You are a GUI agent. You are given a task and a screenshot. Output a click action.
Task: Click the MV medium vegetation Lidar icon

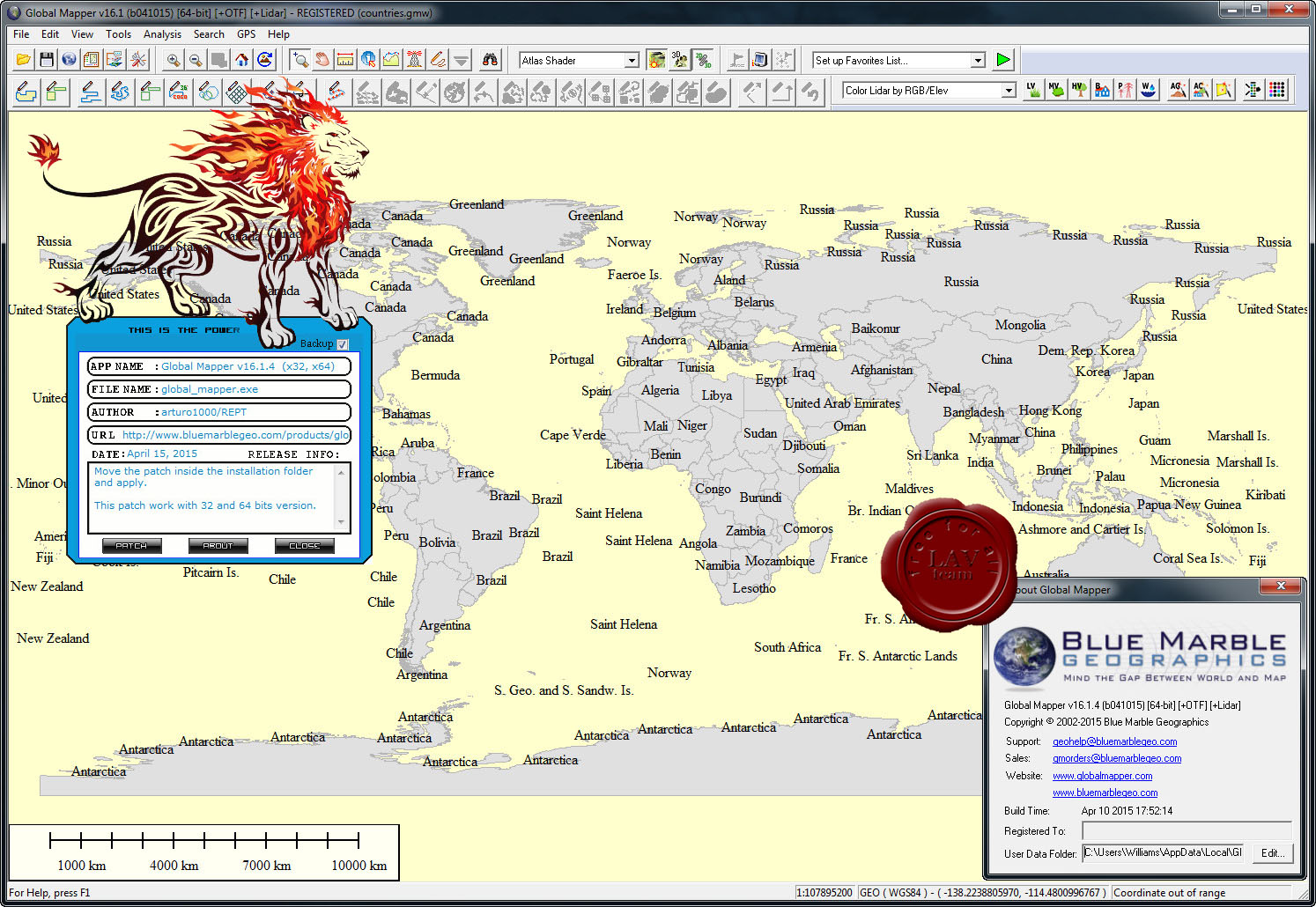click(x=1056, y=90)
